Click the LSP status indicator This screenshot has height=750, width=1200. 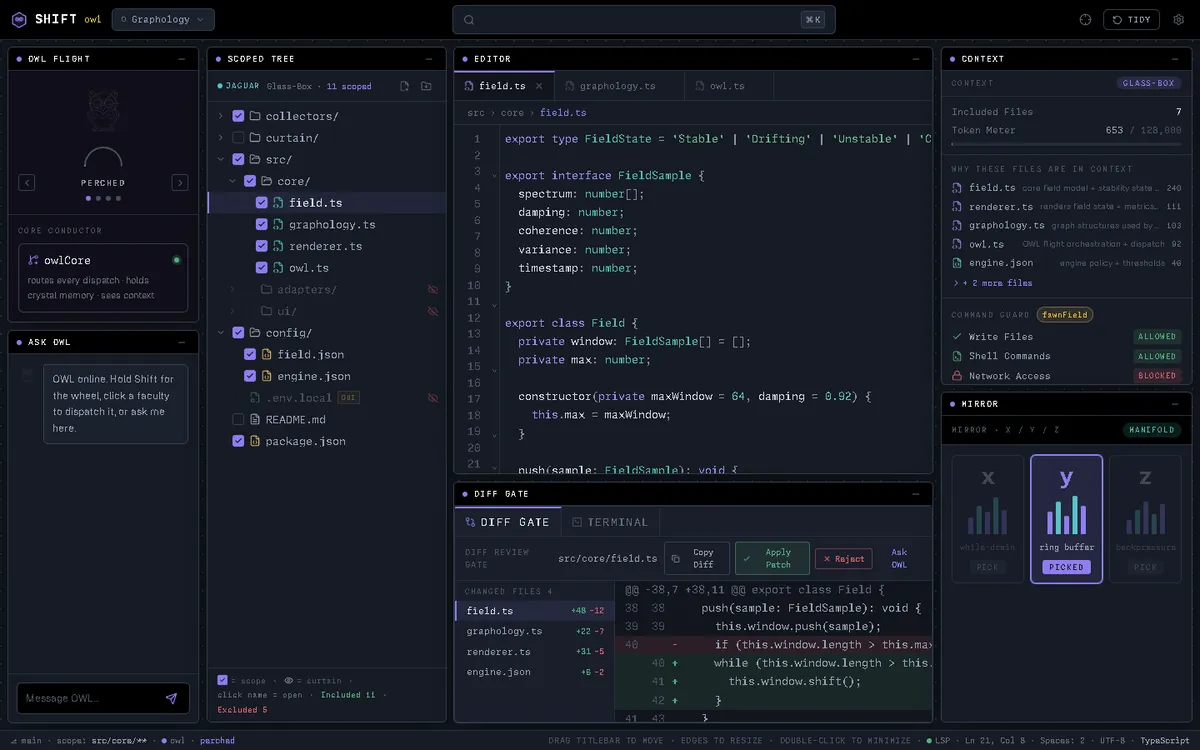937,741
